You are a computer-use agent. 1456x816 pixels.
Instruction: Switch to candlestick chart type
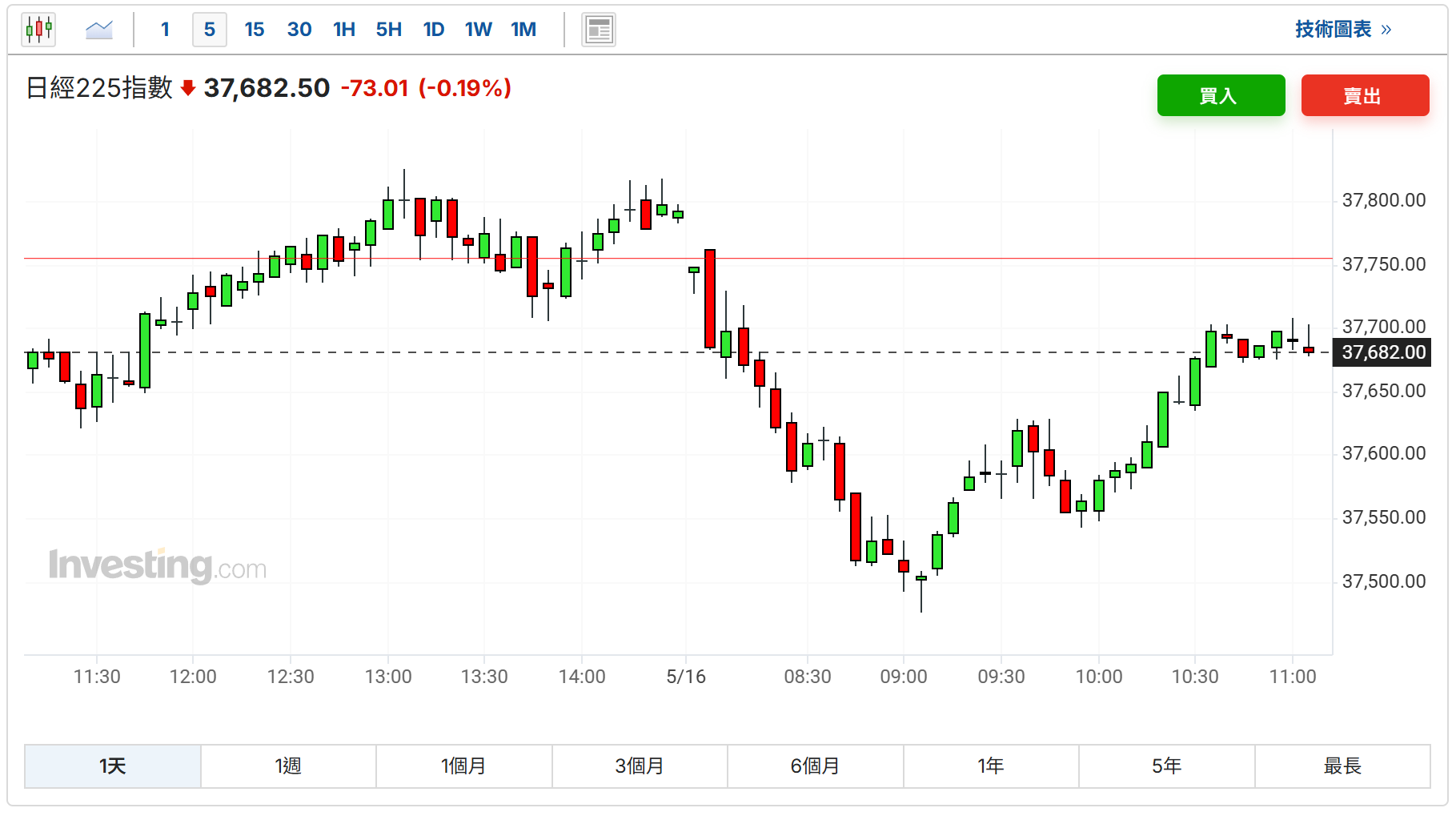click(38, 30)
